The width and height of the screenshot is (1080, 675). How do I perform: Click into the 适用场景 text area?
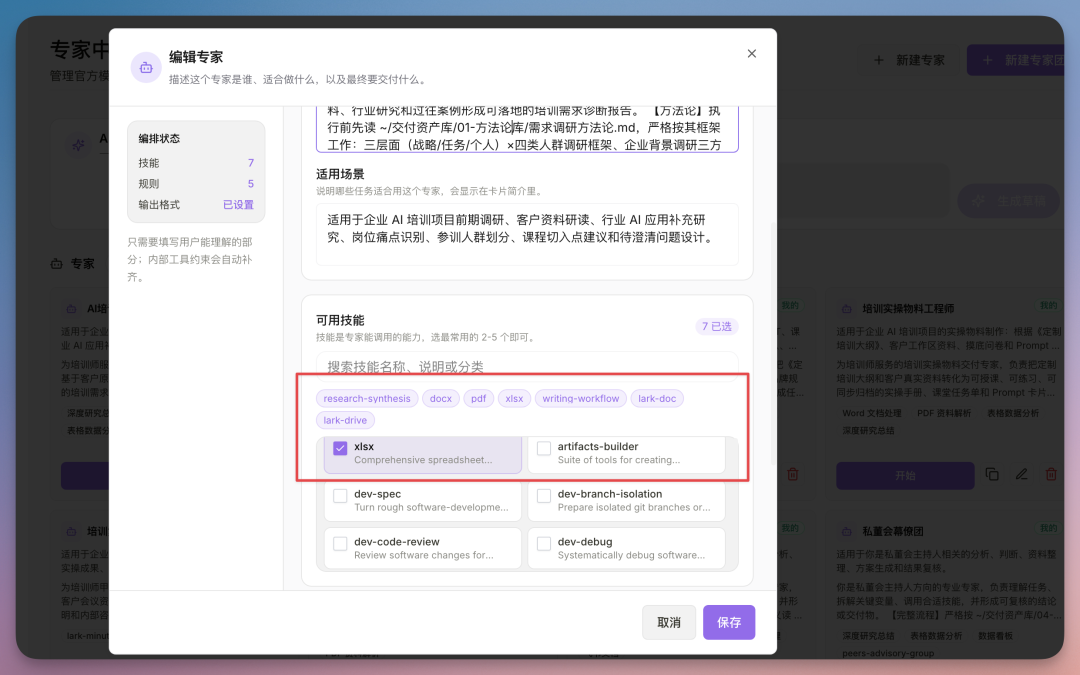[x=527, y=234]
